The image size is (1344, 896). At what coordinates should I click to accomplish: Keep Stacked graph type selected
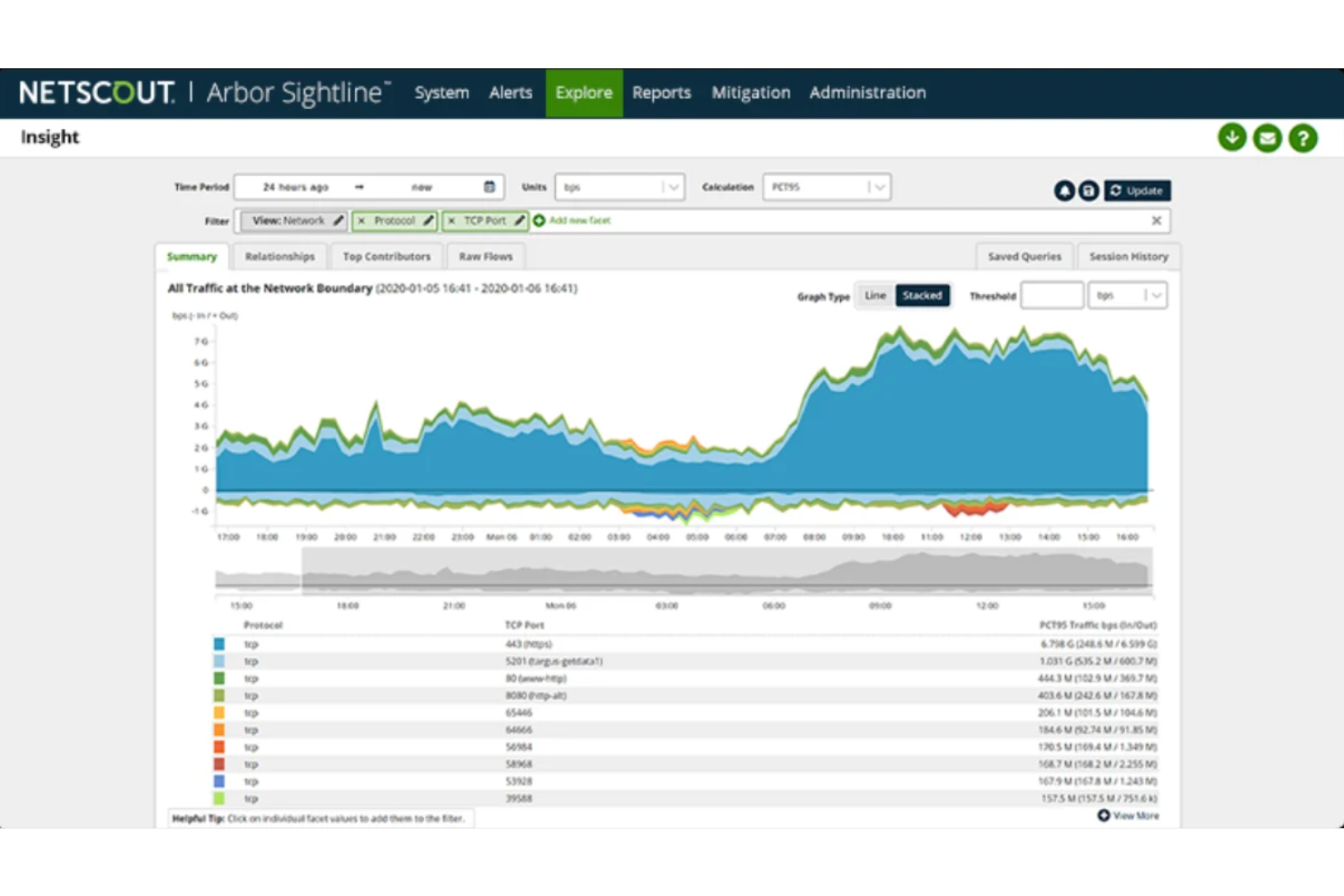(x=923, y=295)
